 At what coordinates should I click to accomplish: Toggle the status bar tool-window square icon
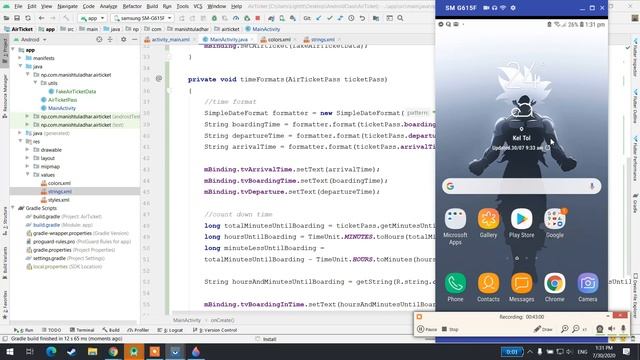5,339
